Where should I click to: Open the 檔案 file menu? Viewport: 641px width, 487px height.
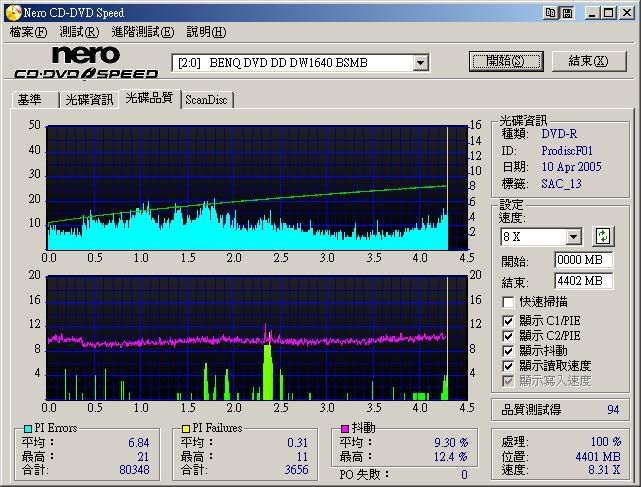(27, 32)
